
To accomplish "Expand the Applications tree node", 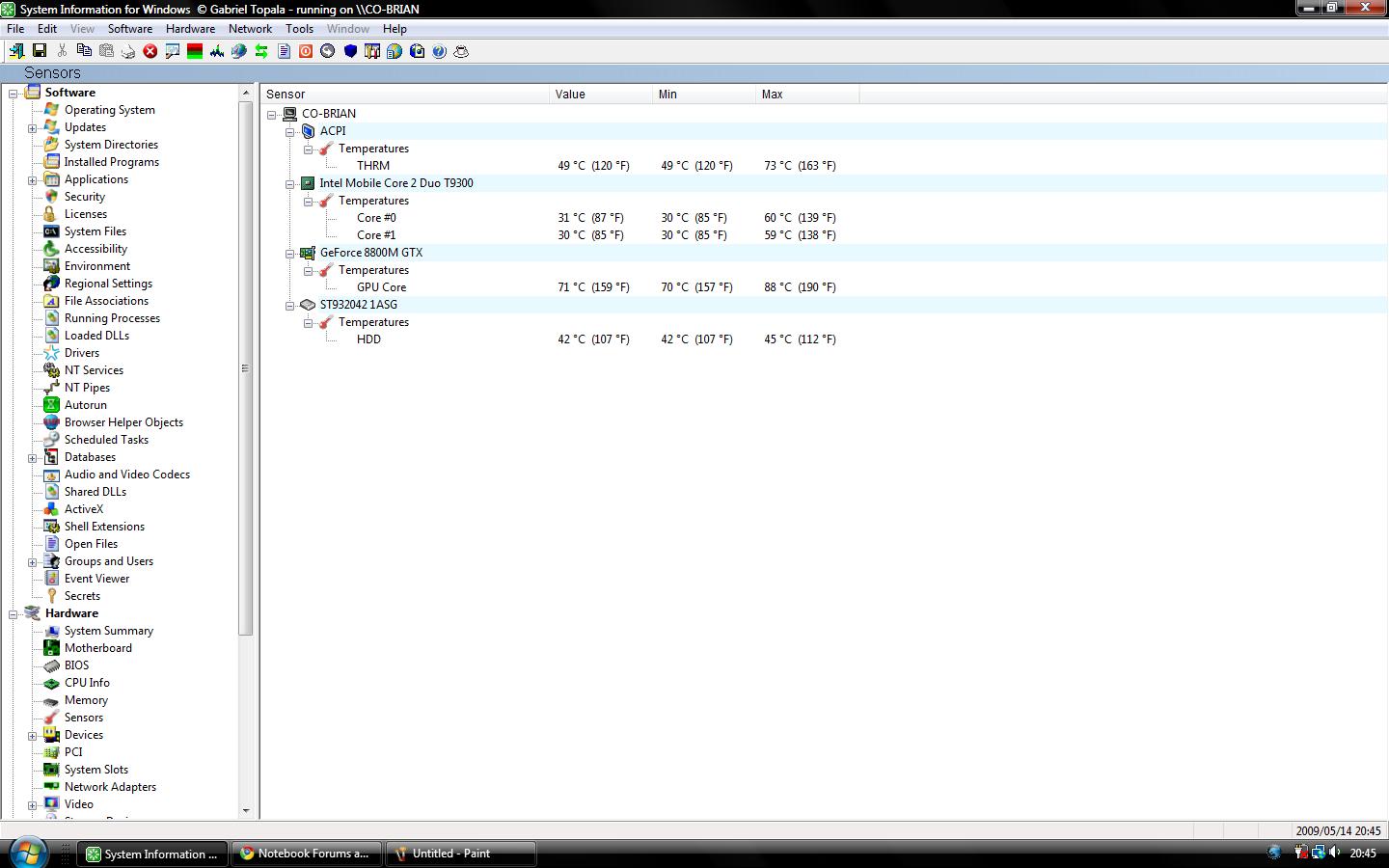I will 32,180.
